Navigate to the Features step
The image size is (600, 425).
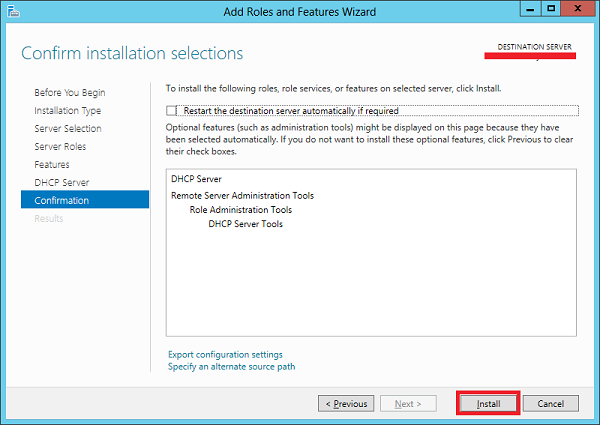coord(52,165)
